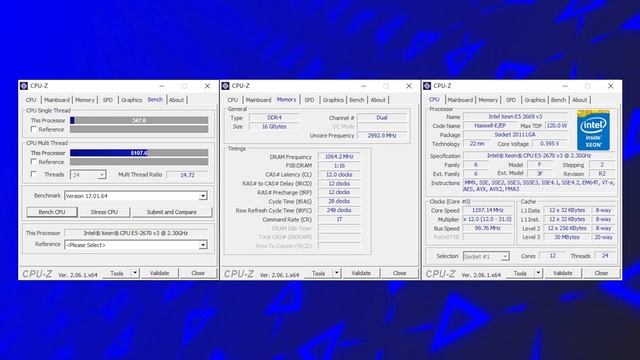Click Submit and Compare button

click(x=172, y=212)
